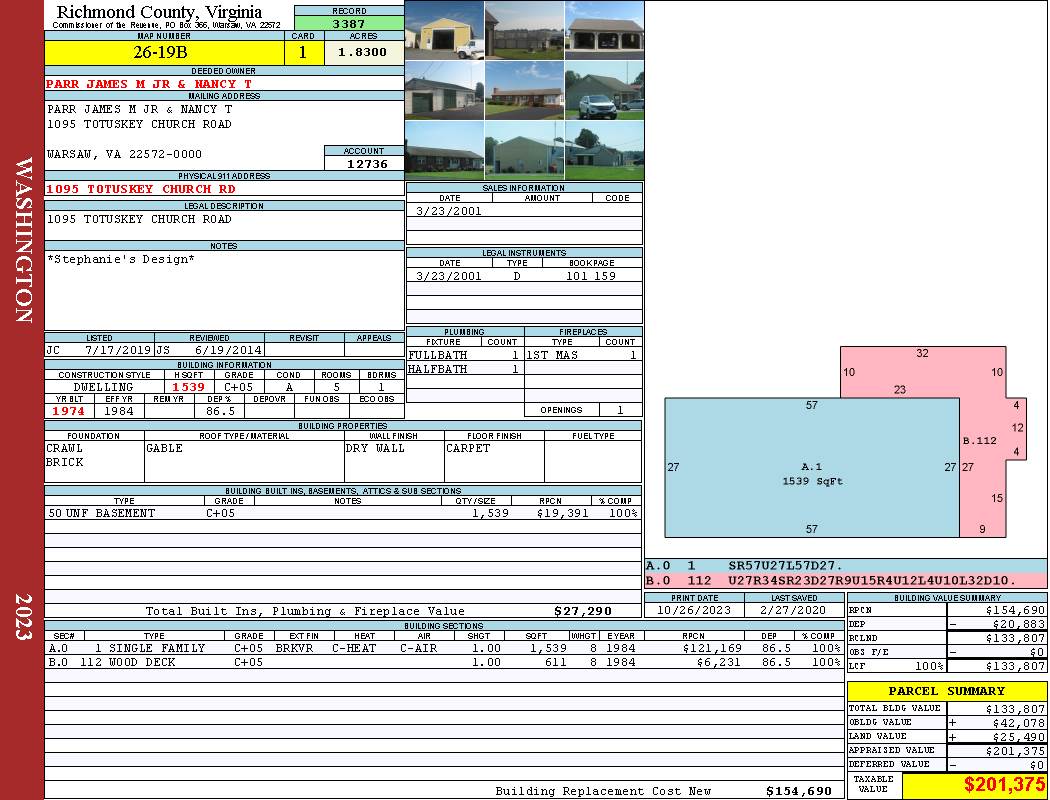Click the OBLDG VALUE $42,078
The image size is (1050, 800).
tap(1019, 723)
